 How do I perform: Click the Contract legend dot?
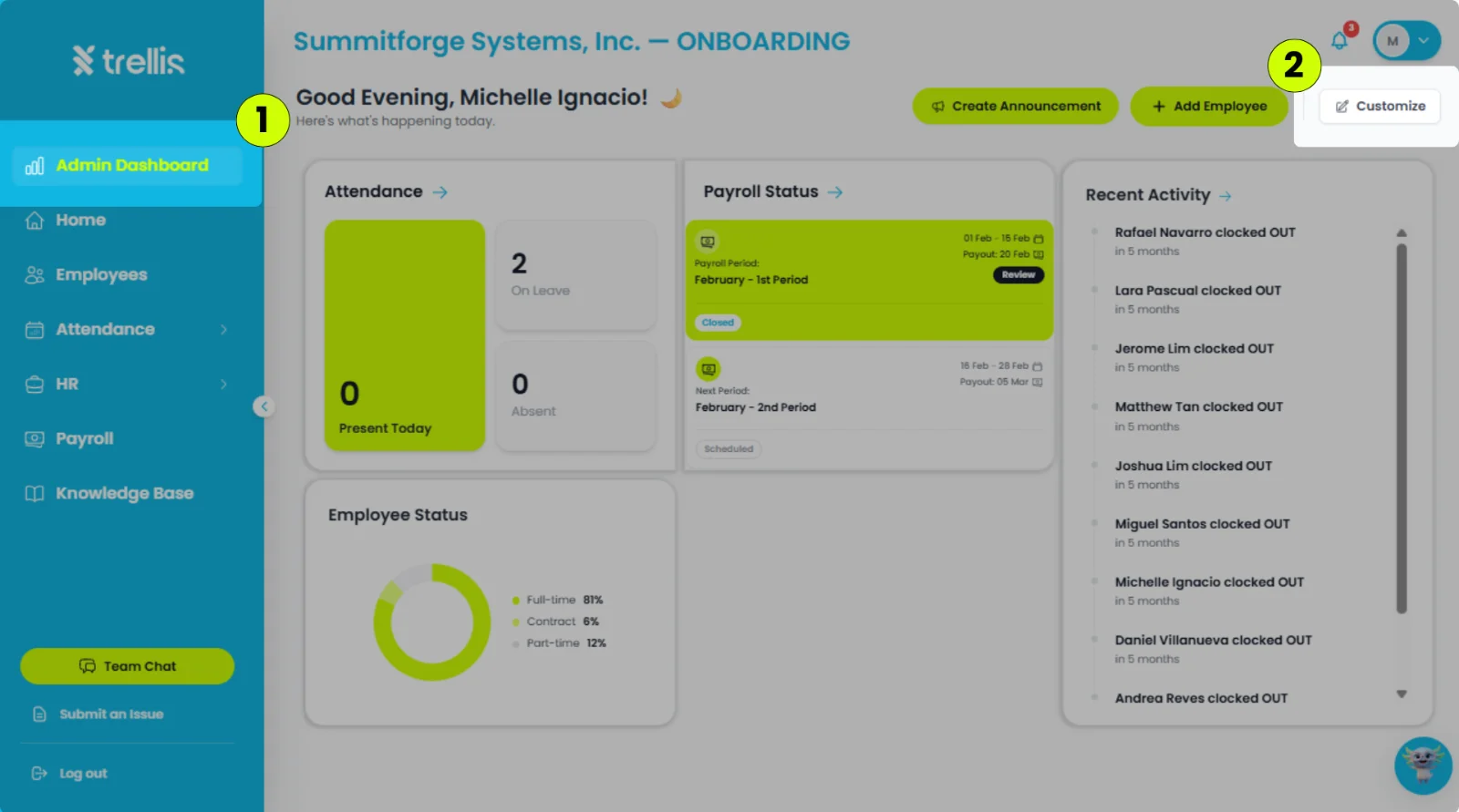(x=516, y=622)
